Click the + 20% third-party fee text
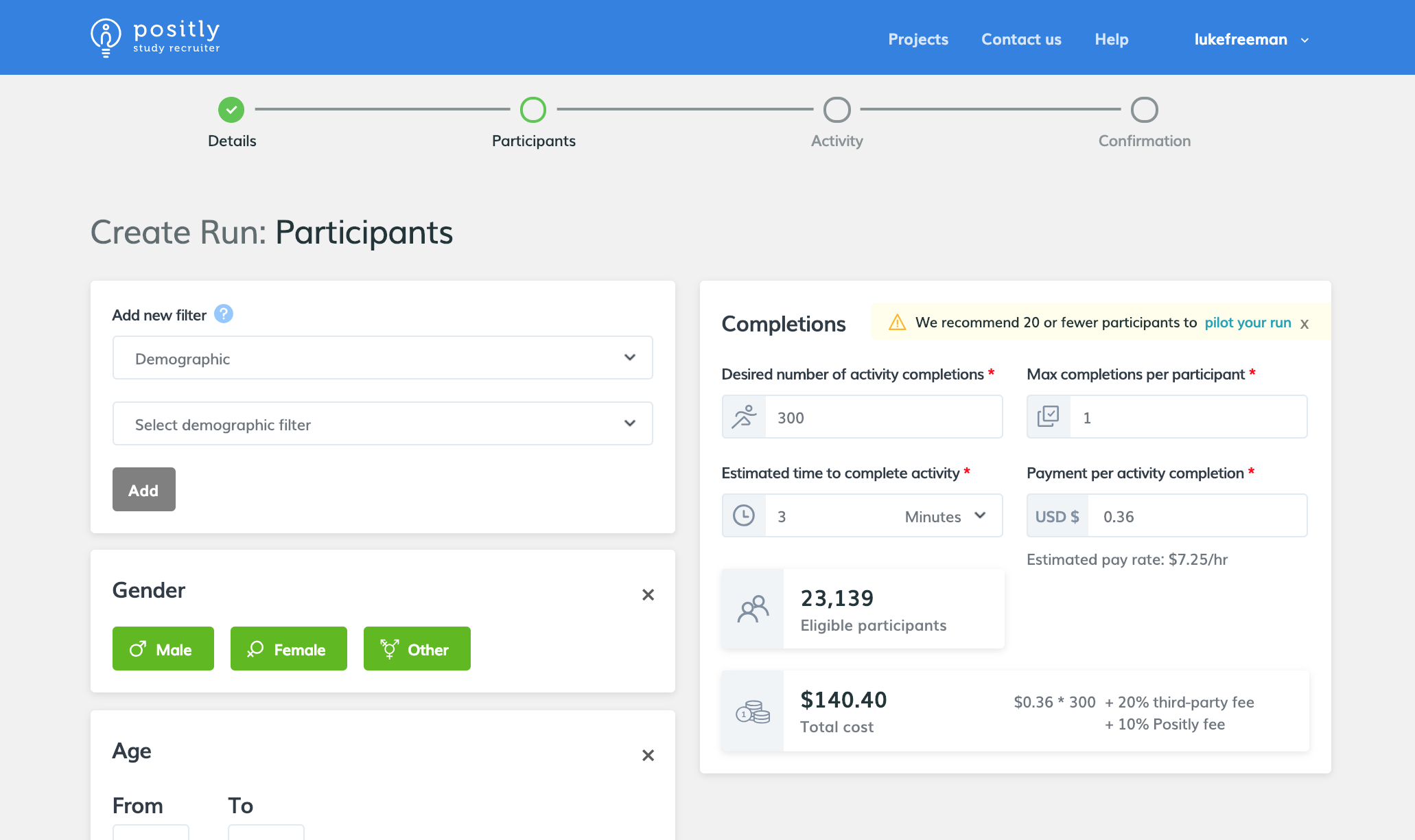This screenshot has width=1415, height=840. point(1179,702)
